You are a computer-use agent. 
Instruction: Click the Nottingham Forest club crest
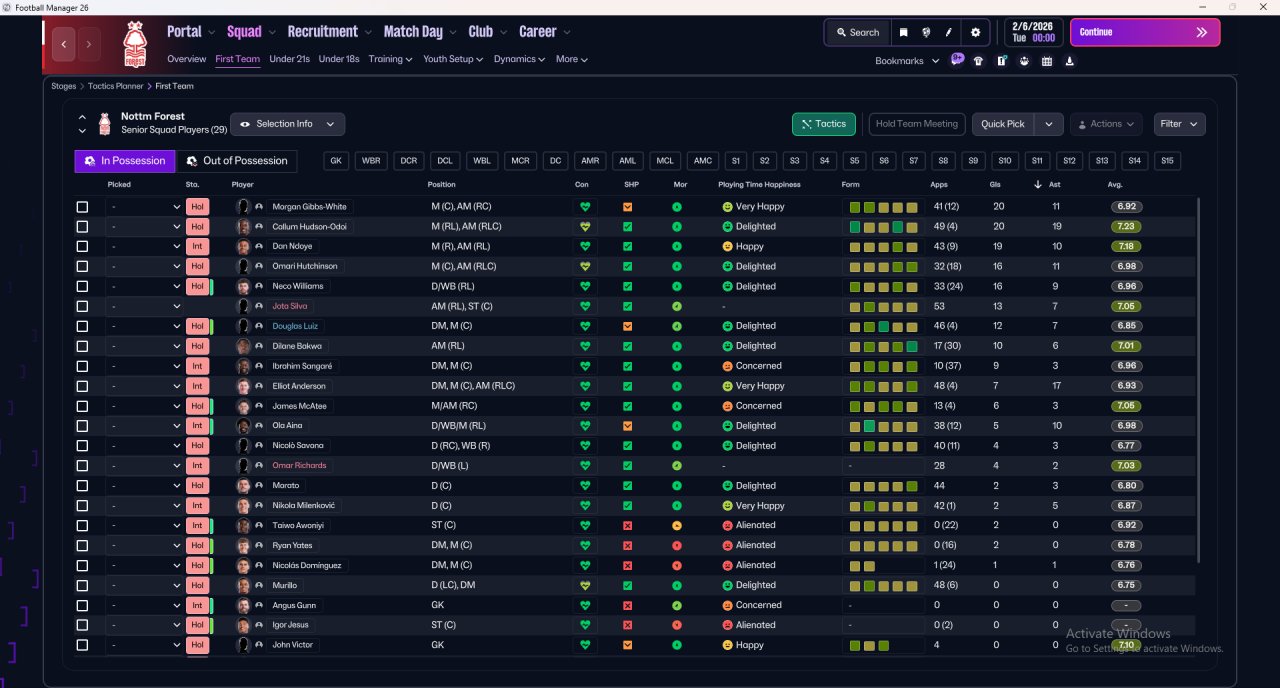point(134,45)
